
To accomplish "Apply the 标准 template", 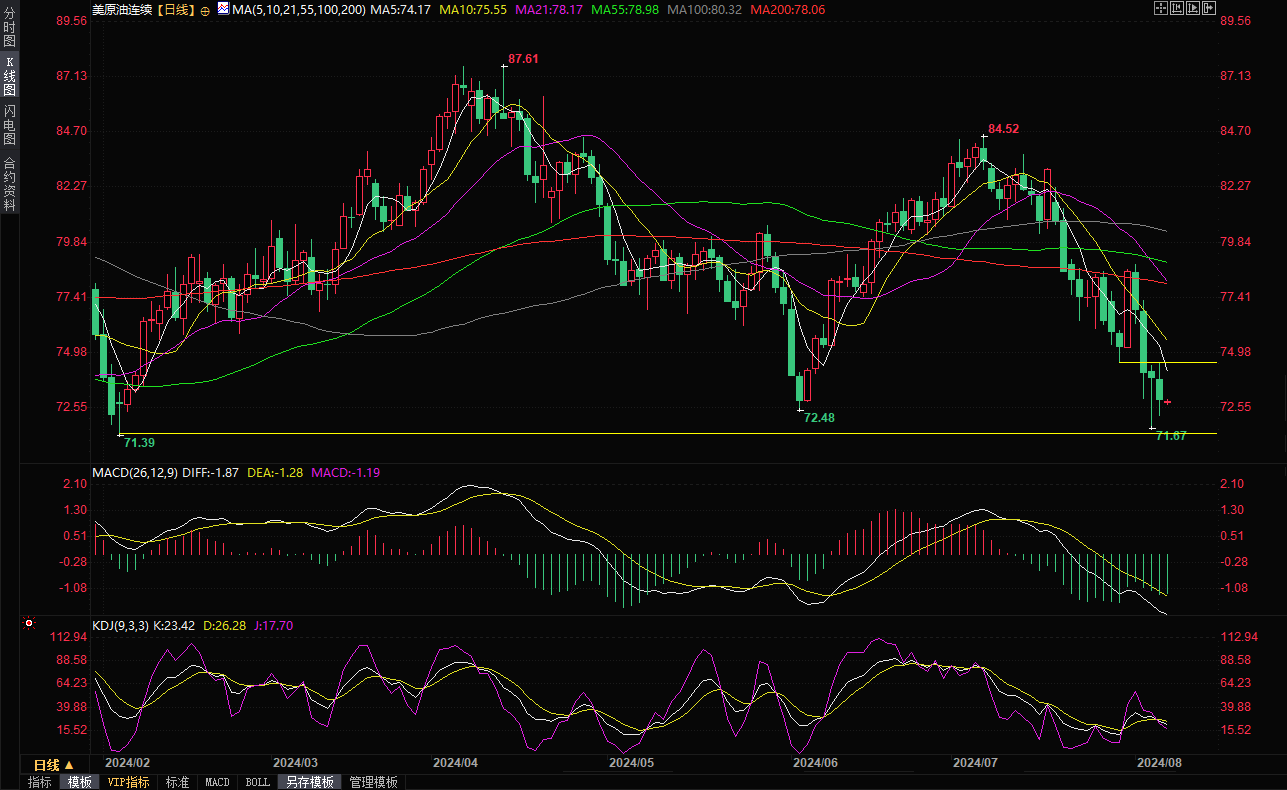I will point(177,782).
